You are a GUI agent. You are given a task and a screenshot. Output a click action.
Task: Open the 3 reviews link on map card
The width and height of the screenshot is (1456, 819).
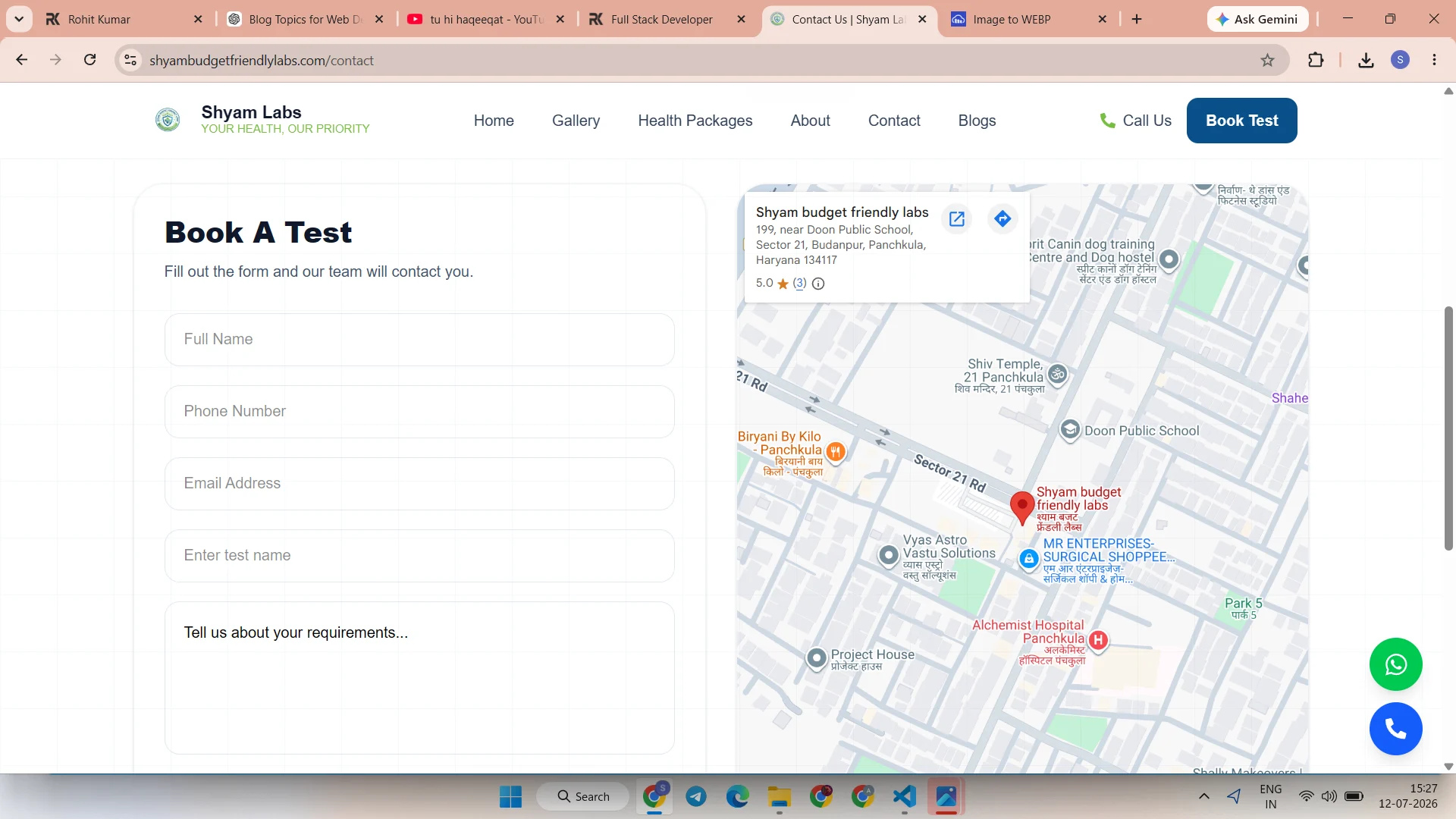point(799,283)
